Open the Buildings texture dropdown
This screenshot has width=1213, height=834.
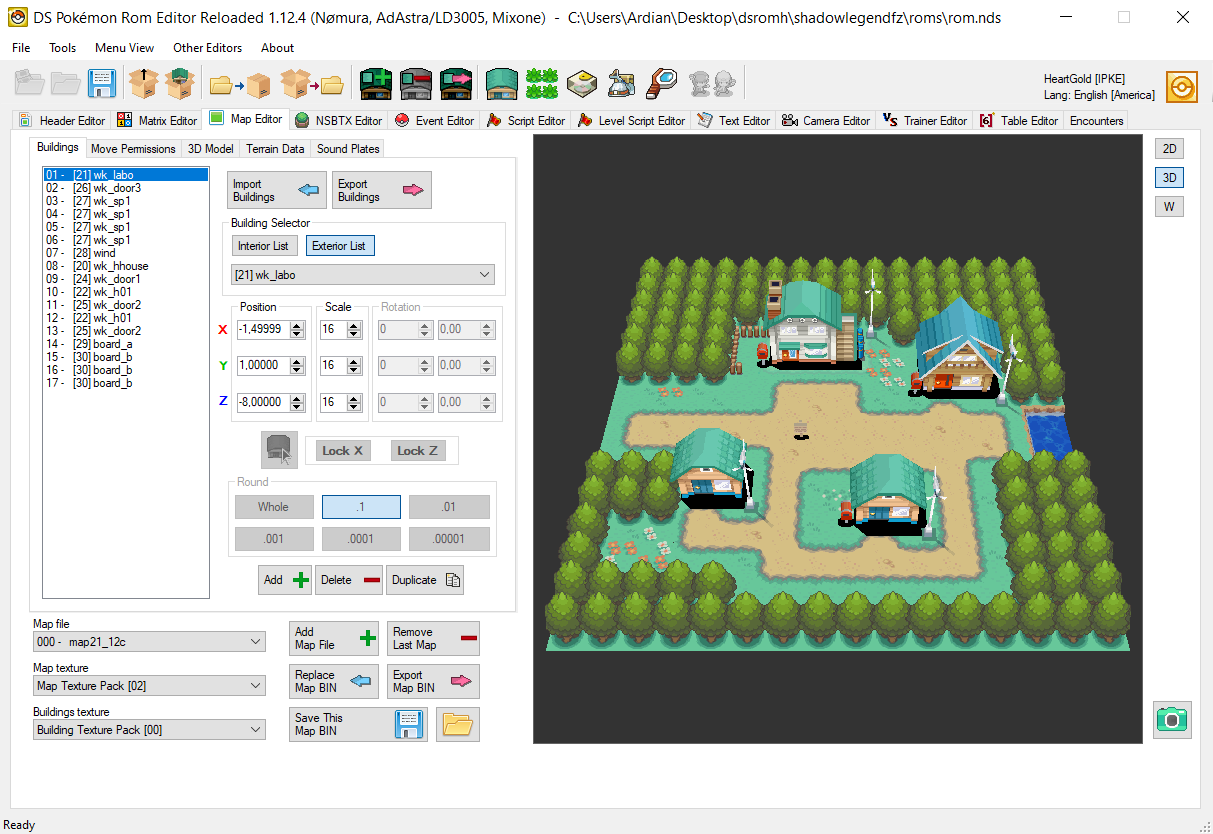pos(255,730)
